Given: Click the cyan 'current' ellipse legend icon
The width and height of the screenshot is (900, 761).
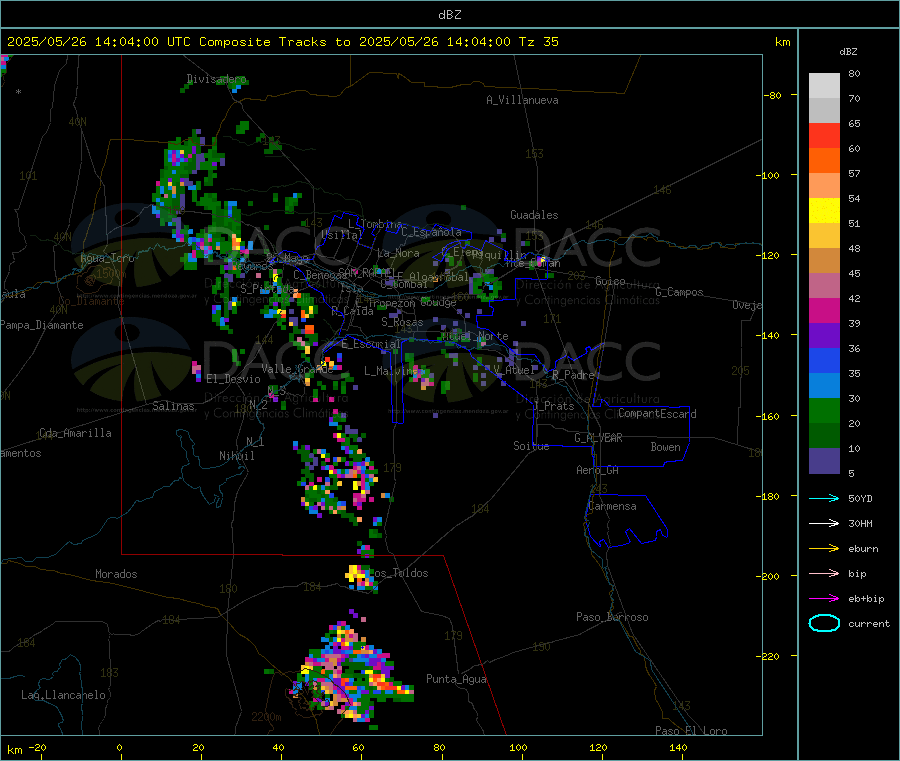Looking at the screenshot, I should [824, 623].
